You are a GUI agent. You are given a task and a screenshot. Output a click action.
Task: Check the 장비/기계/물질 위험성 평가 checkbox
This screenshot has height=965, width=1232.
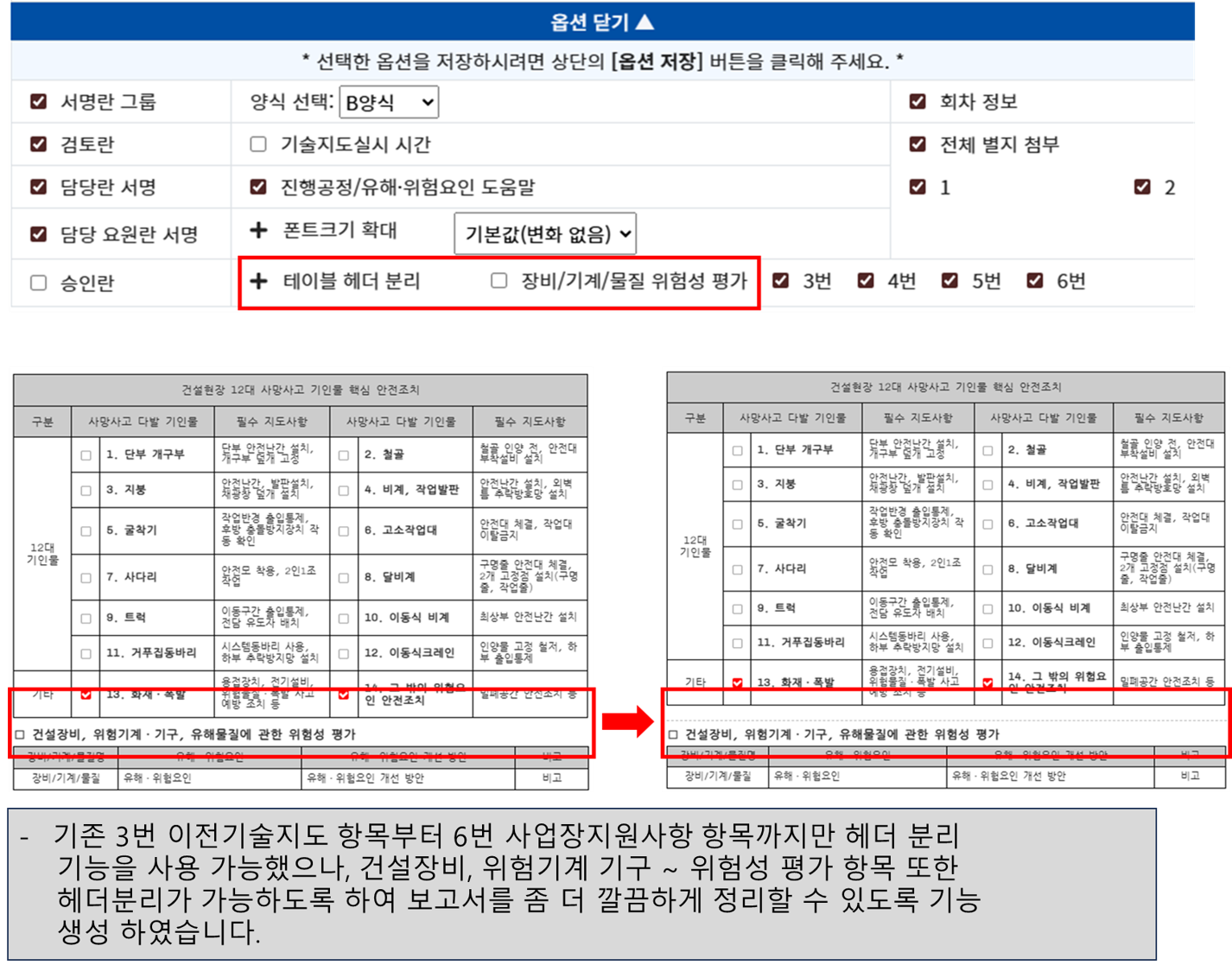click(499, 280)
